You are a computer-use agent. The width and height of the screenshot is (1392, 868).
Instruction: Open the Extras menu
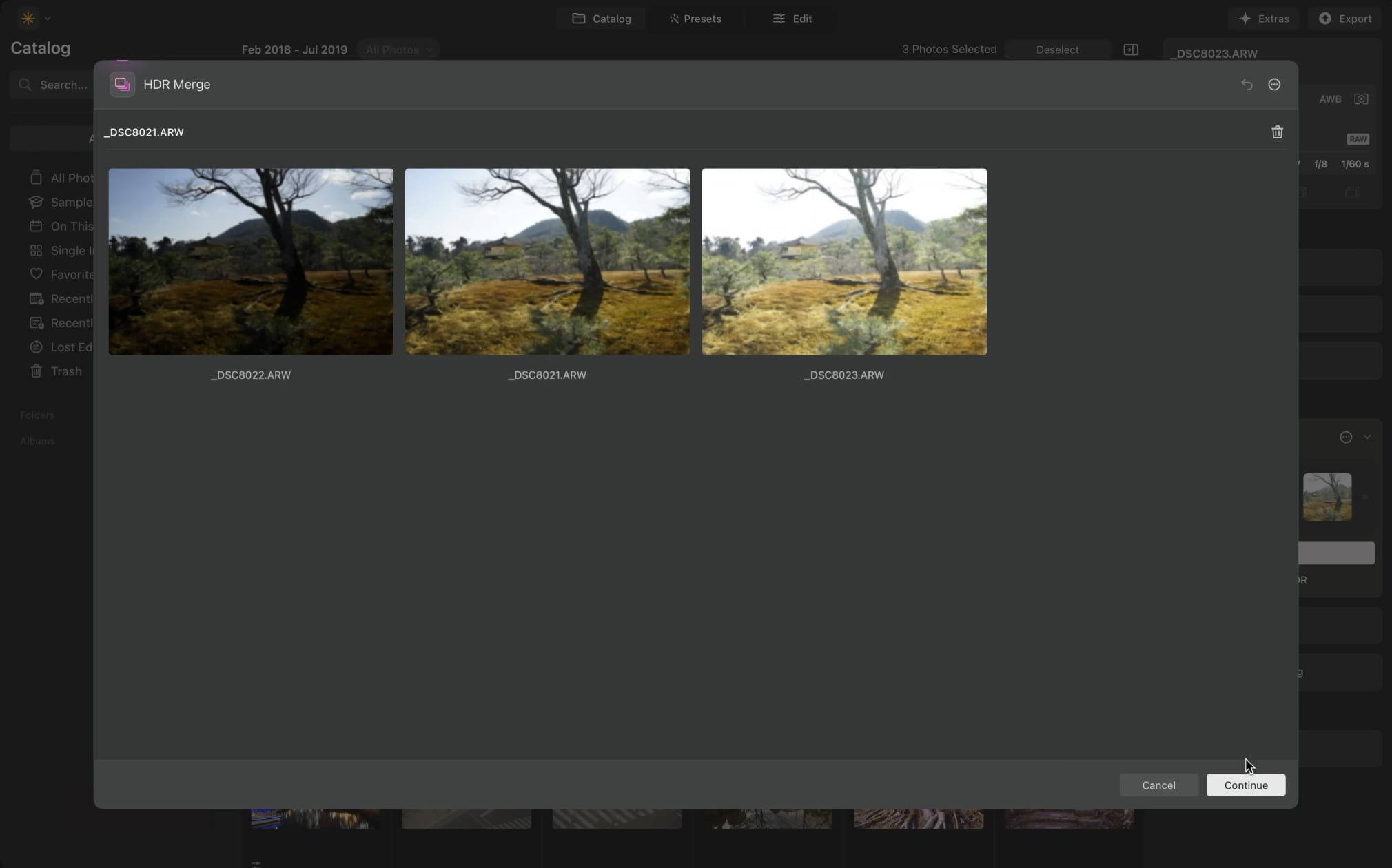pyautogui.click(x=1263, y=19)
